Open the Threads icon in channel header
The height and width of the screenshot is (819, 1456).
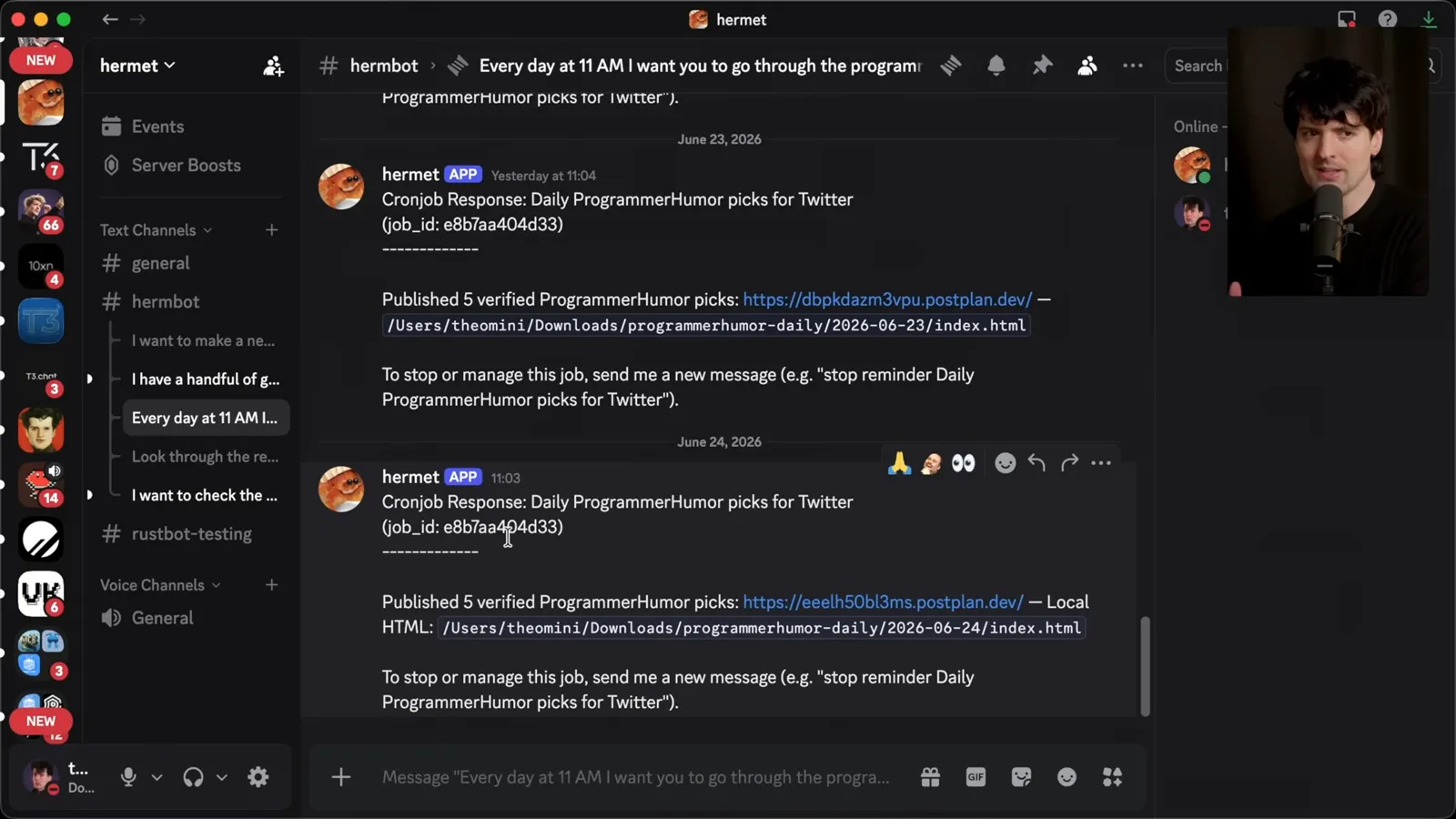(x=951, y=66)
